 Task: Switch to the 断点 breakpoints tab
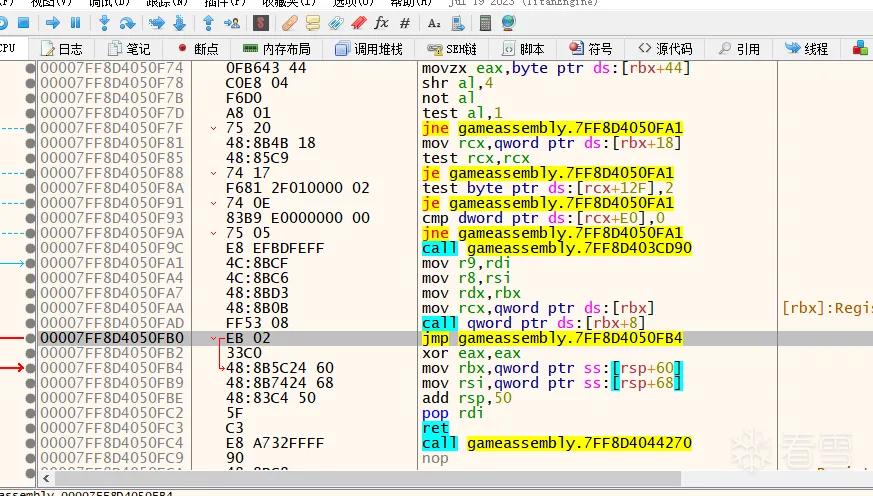[198, 49]
